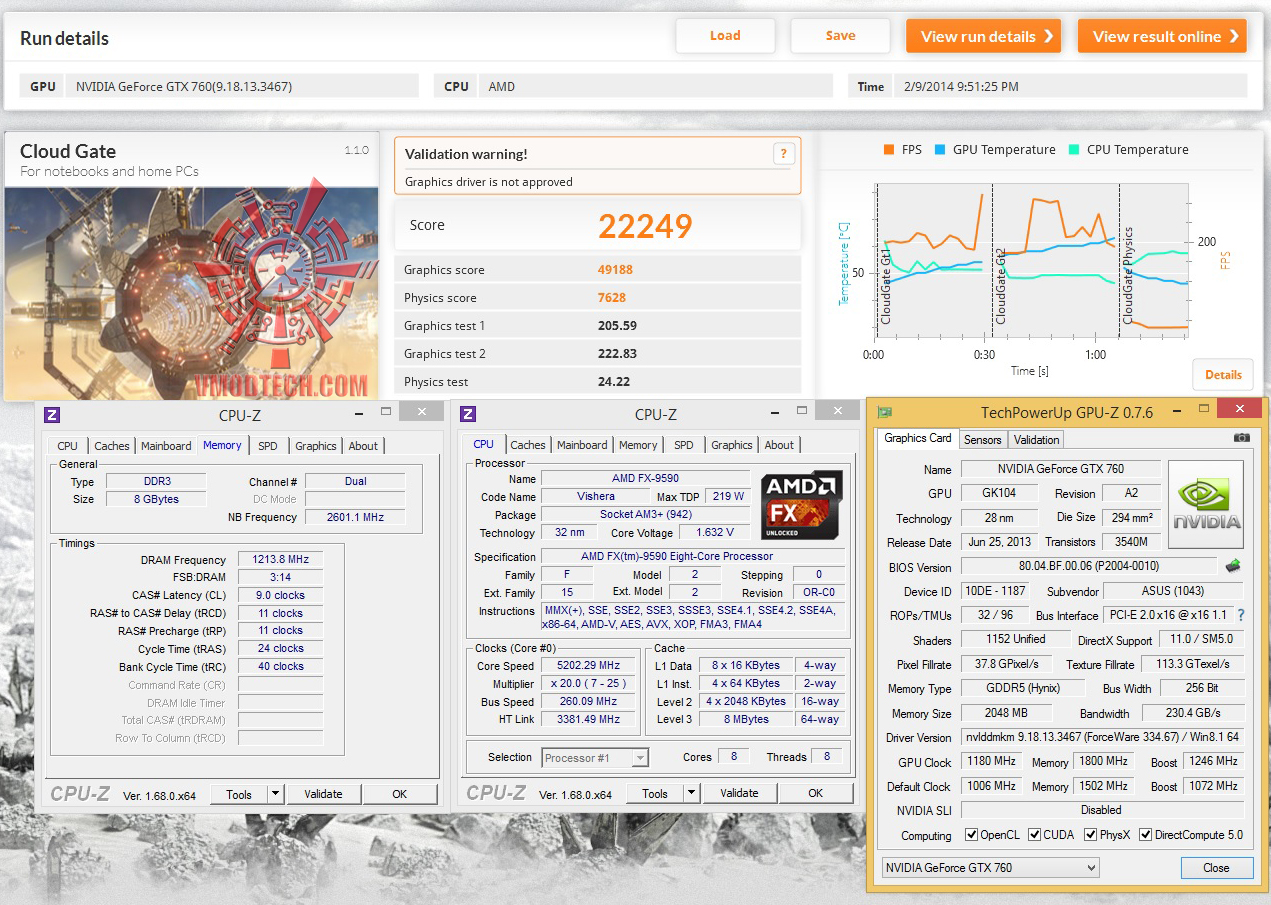Screen dimensions: 1271x905
Task: Click View result online button
Action: [1162, 36]
